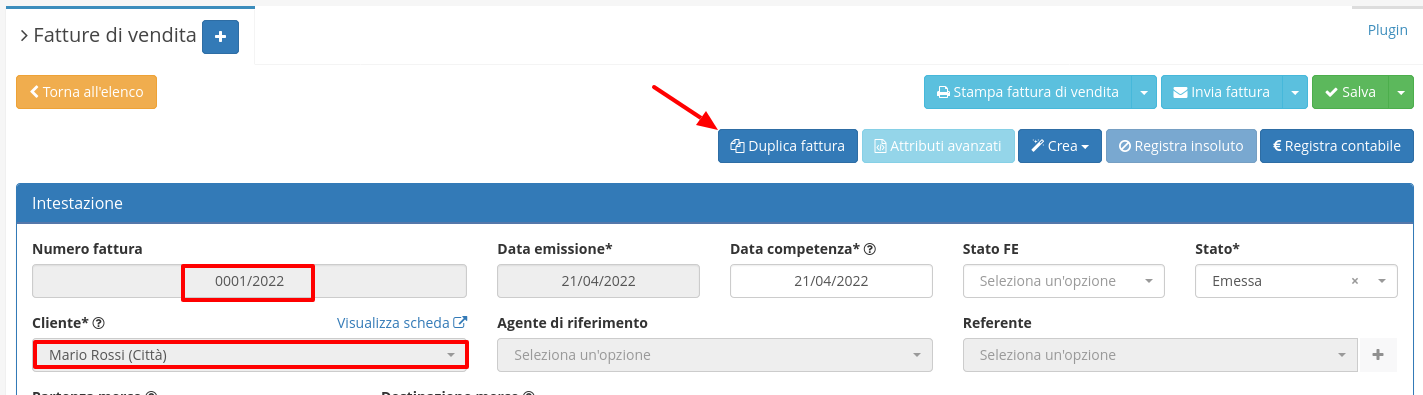Image resolution: width=1423 pixels, height=395 pixels.
Task: Save the invoice with Salva
Action: tap(1350, 92)
